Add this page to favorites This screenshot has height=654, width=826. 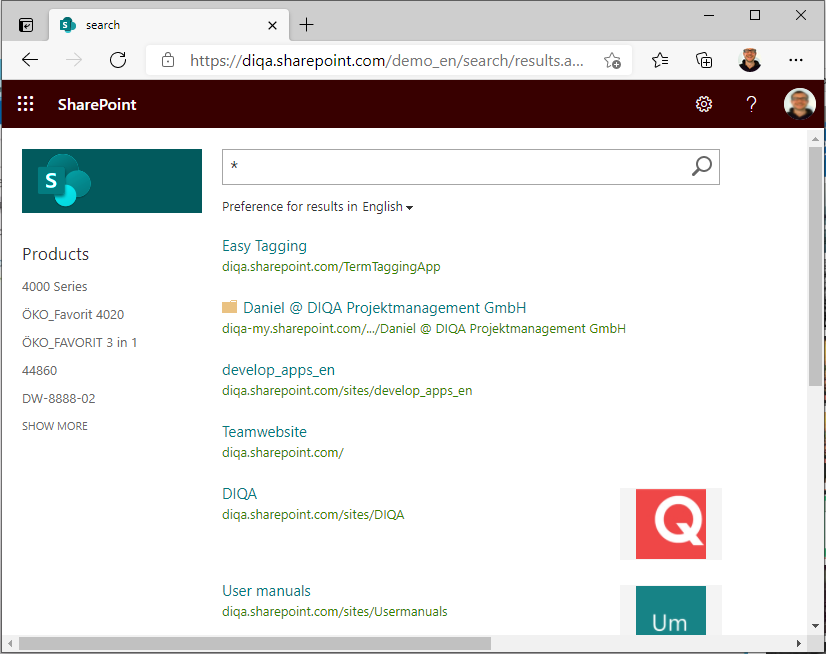point(613,60)
